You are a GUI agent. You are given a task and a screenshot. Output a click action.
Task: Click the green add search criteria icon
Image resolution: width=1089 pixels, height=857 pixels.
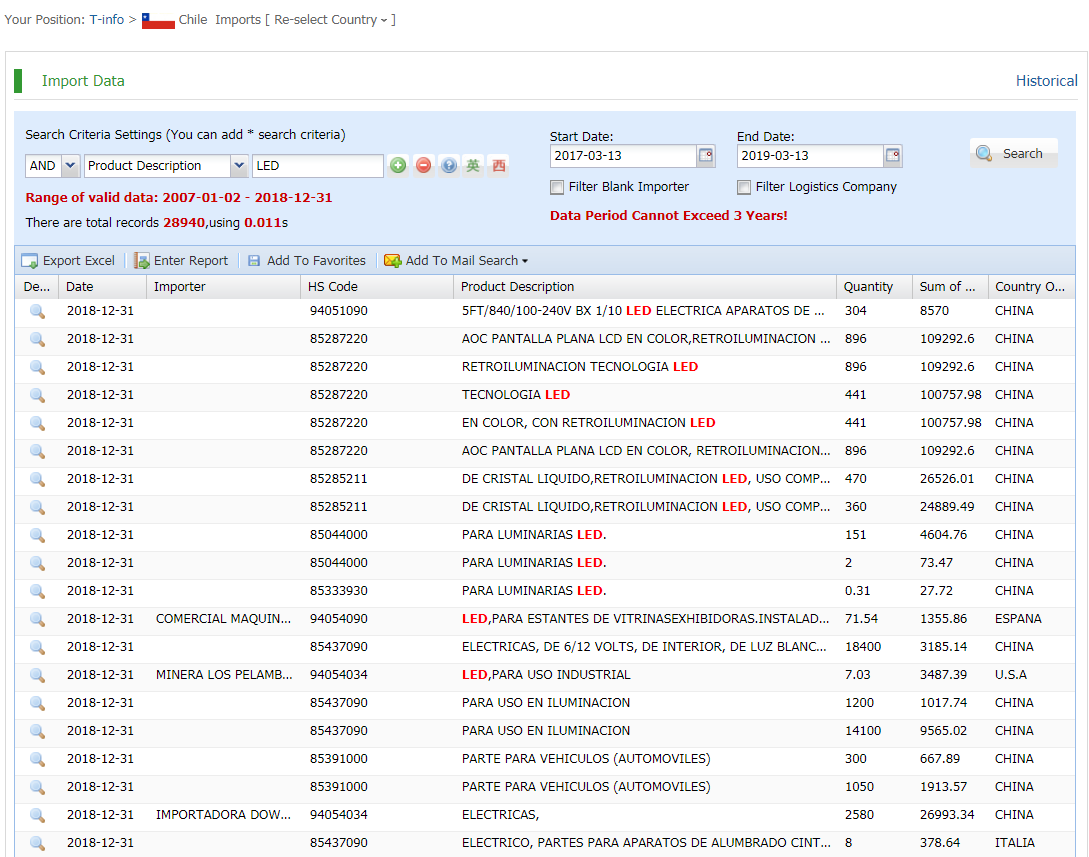tap(398, 166)
